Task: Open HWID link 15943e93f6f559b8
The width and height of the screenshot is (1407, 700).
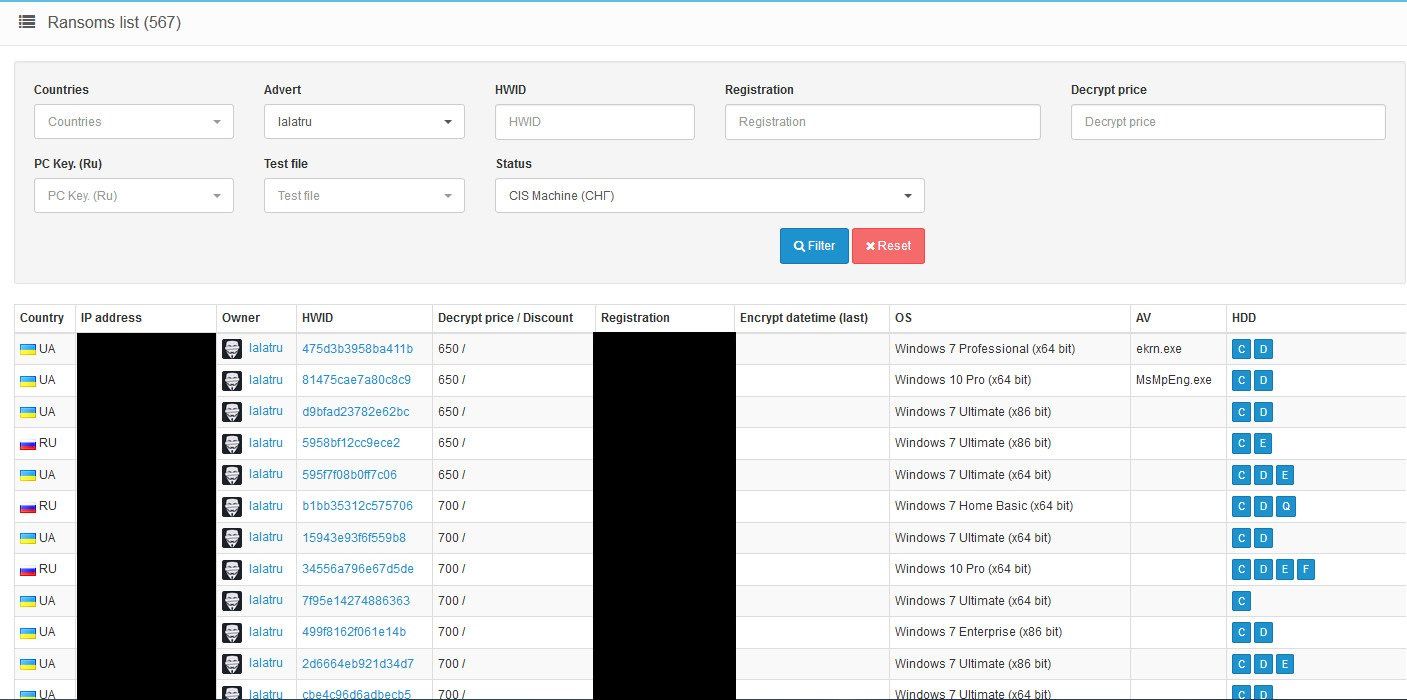Action: pos(354,538)
